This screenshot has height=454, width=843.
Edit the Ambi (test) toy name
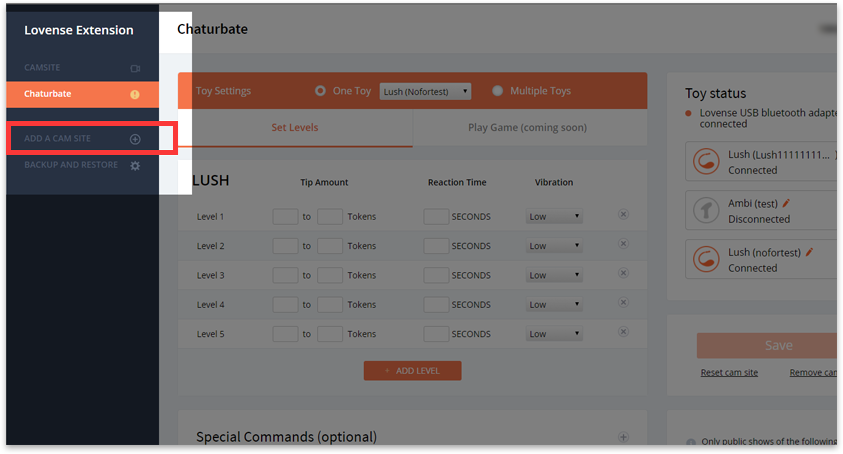[786, 203]
